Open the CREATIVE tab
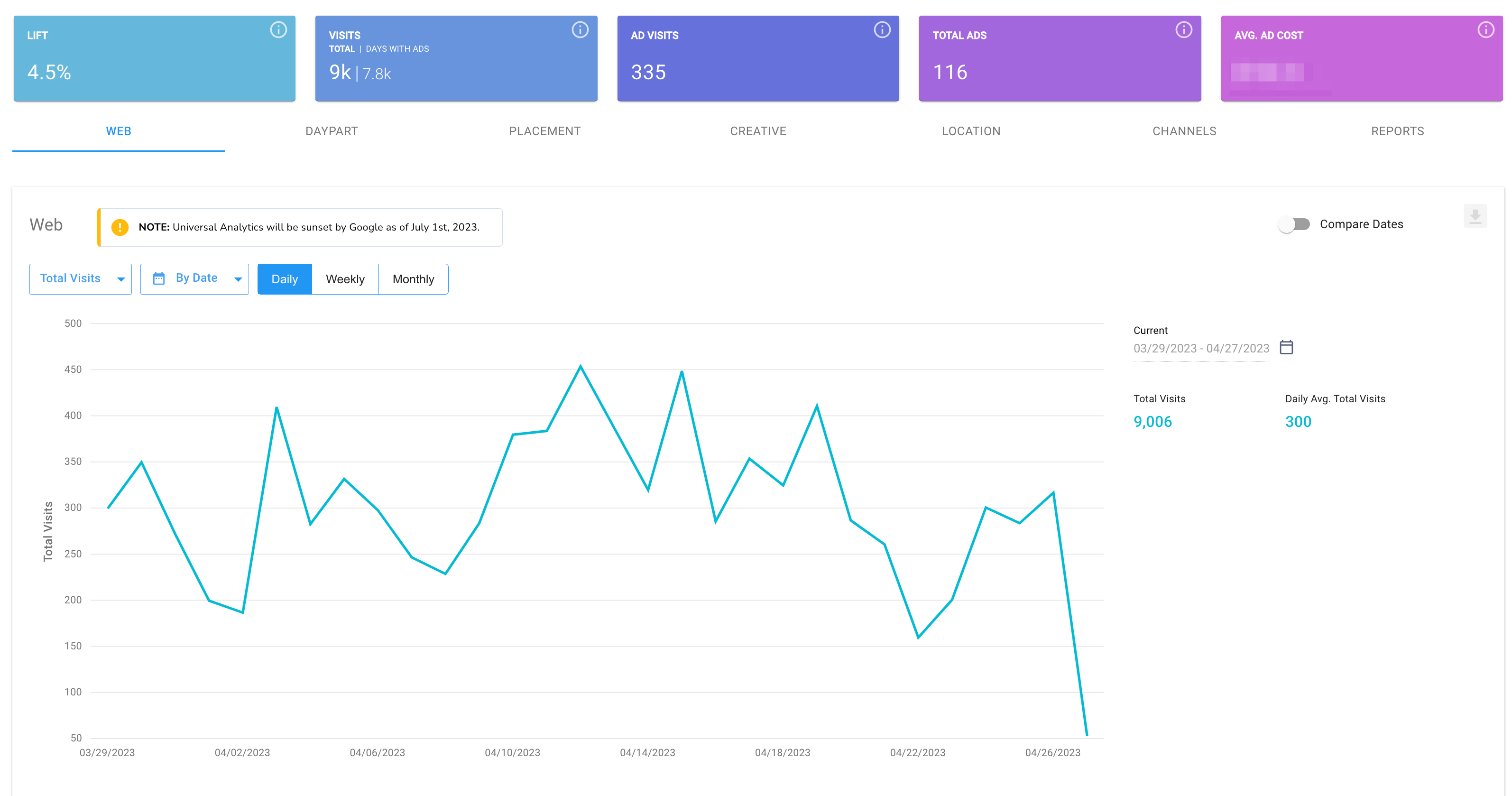Image resolution: width=1512 pixels, height=796 pixels. tap(758, 131)
